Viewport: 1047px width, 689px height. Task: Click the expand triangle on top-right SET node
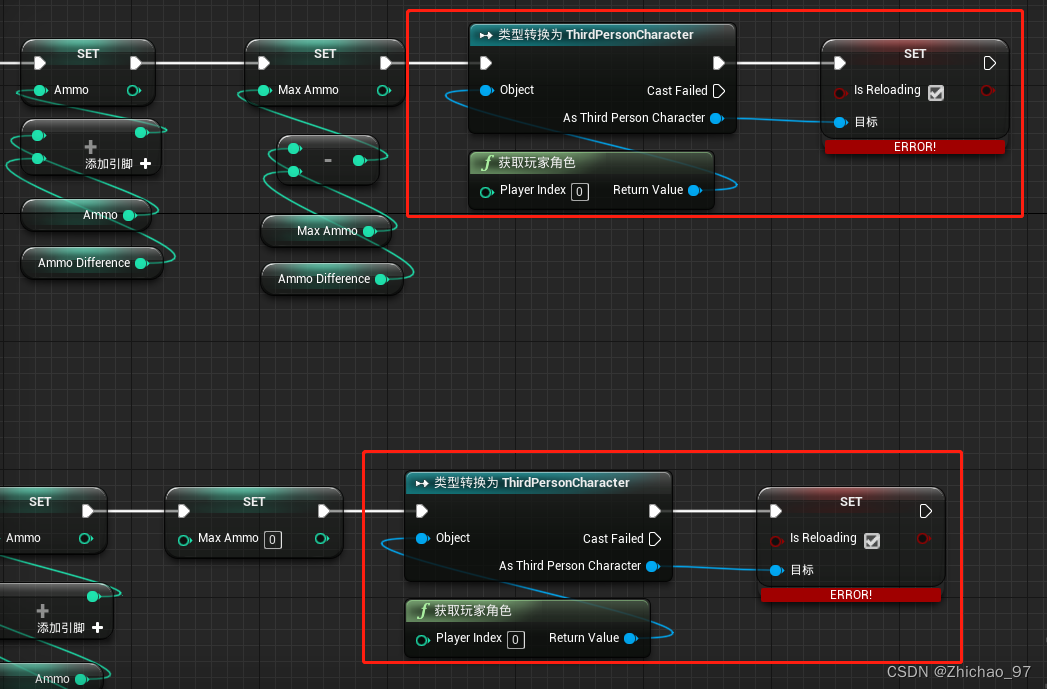[989, 62]
